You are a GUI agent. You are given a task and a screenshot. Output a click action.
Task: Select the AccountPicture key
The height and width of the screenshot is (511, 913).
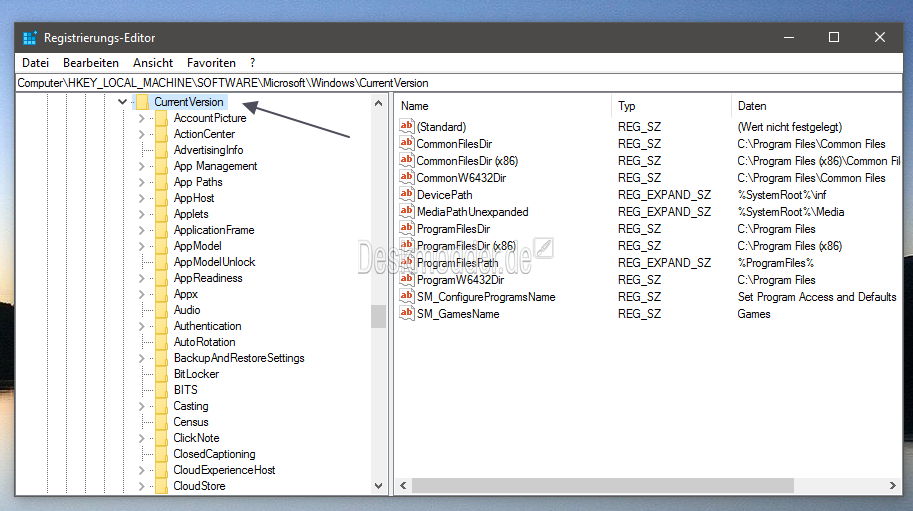pos(210,118)
